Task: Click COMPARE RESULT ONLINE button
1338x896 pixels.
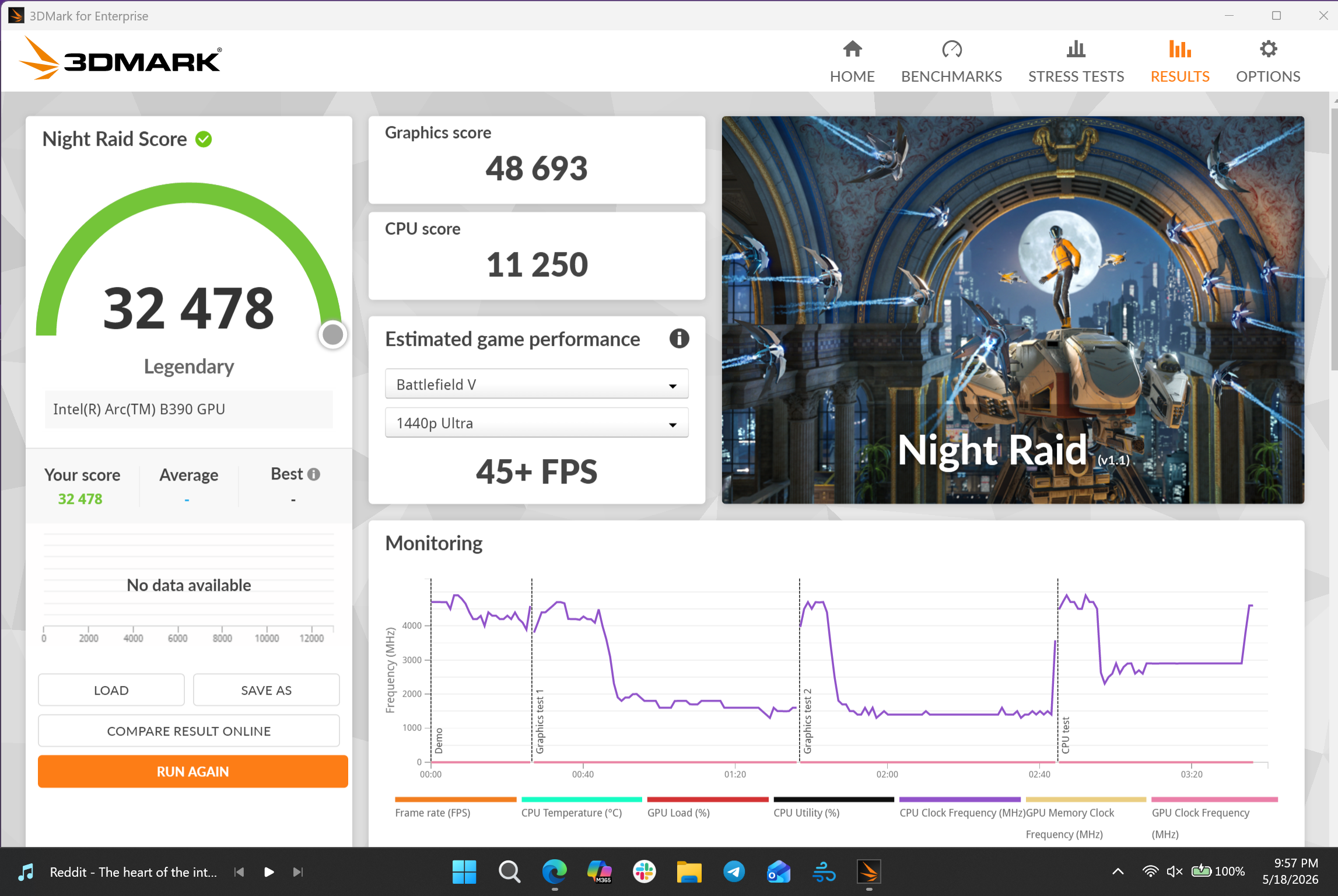Action: (189, 731)
